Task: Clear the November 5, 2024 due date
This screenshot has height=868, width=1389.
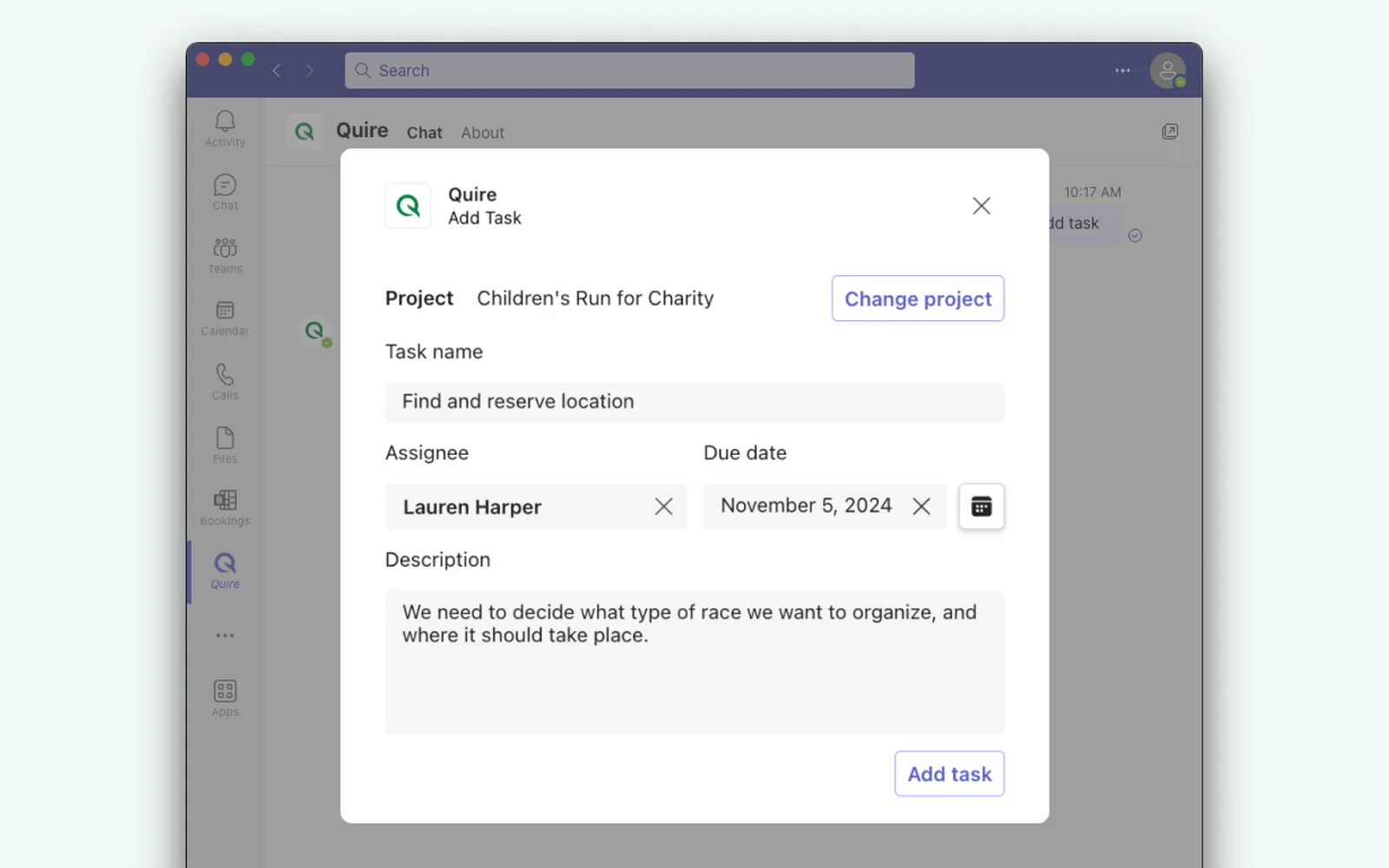Action: click(x=922, y=506)
